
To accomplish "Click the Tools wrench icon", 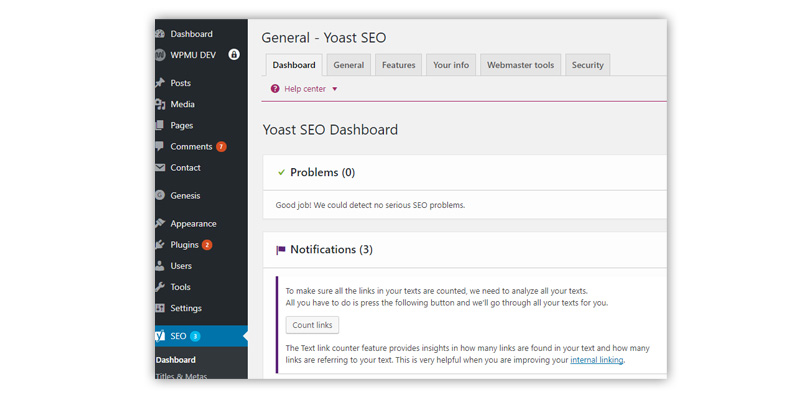I will [x=160, y=287].
